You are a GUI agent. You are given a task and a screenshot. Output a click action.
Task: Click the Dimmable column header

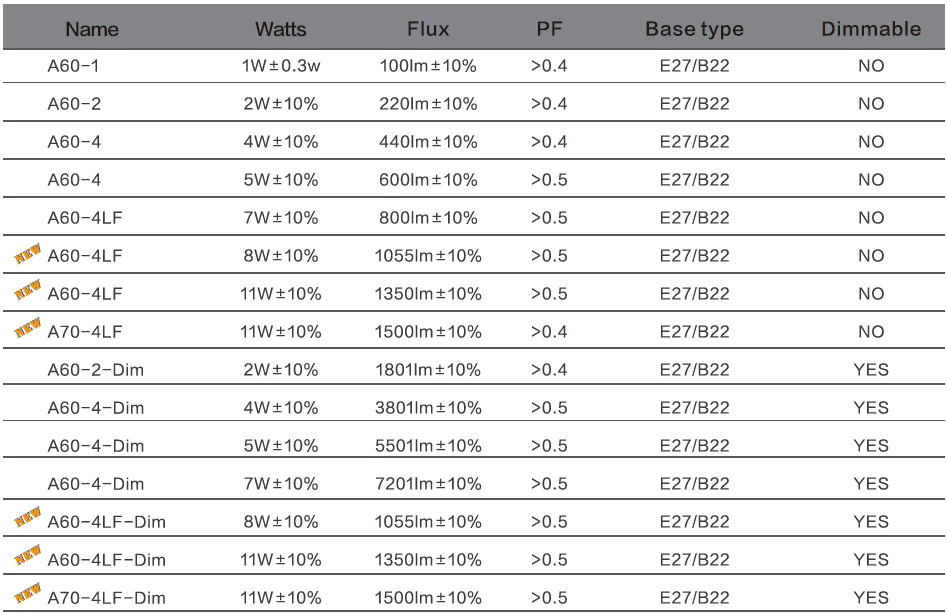tap(871, 29)
